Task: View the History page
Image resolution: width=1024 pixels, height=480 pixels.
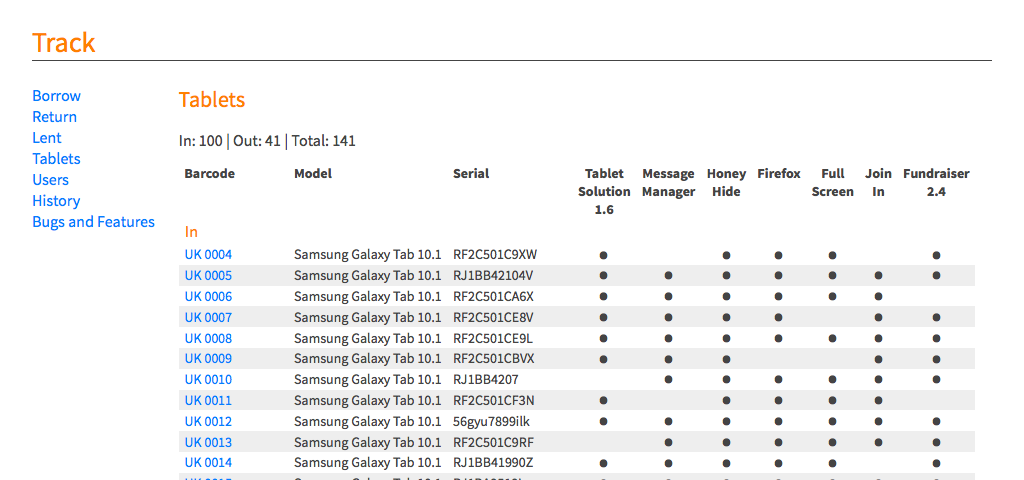Action: (x=56, y=200)
